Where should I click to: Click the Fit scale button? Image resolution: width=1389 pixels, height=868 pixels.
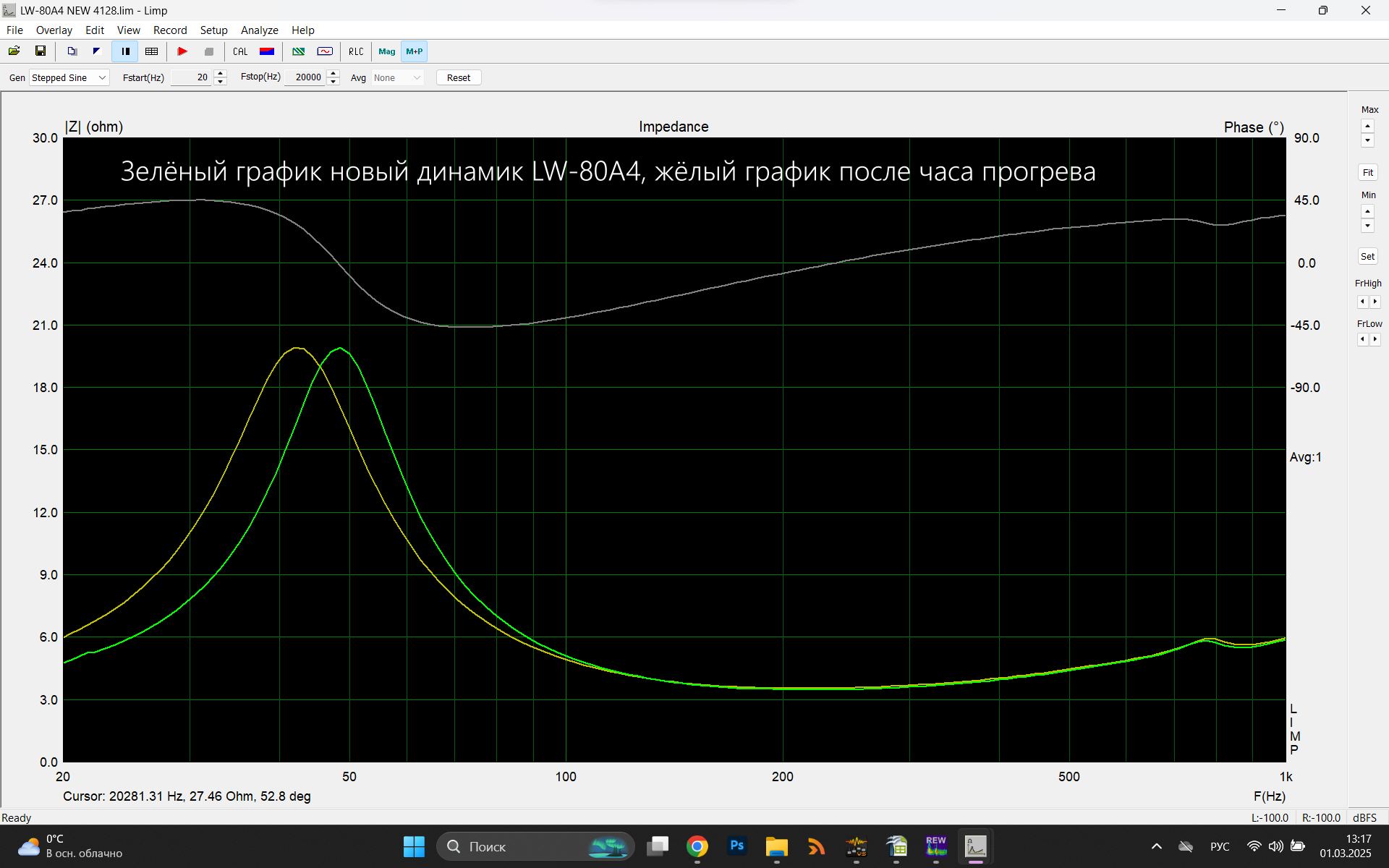click(x=1367, y=172)
